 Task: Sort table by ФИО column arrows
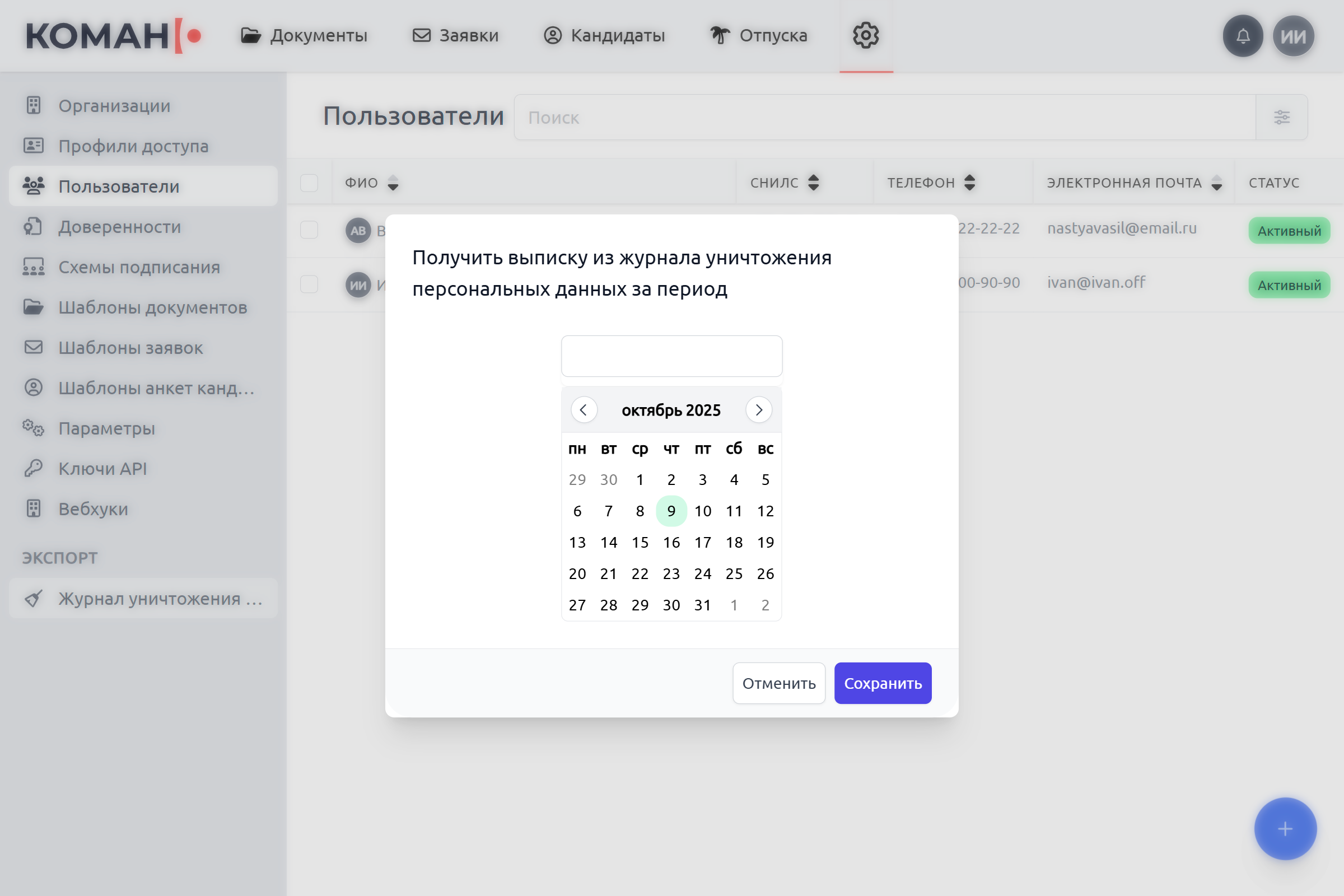[x=393, y=183]
